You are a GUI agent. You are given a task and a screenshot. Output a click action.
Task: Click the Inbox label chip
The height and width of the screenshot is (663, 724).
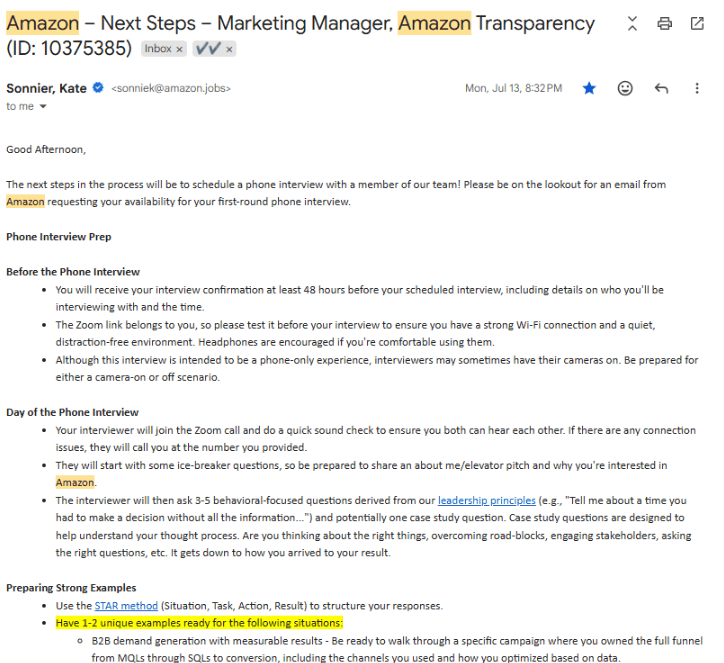[x=158, y=48]
